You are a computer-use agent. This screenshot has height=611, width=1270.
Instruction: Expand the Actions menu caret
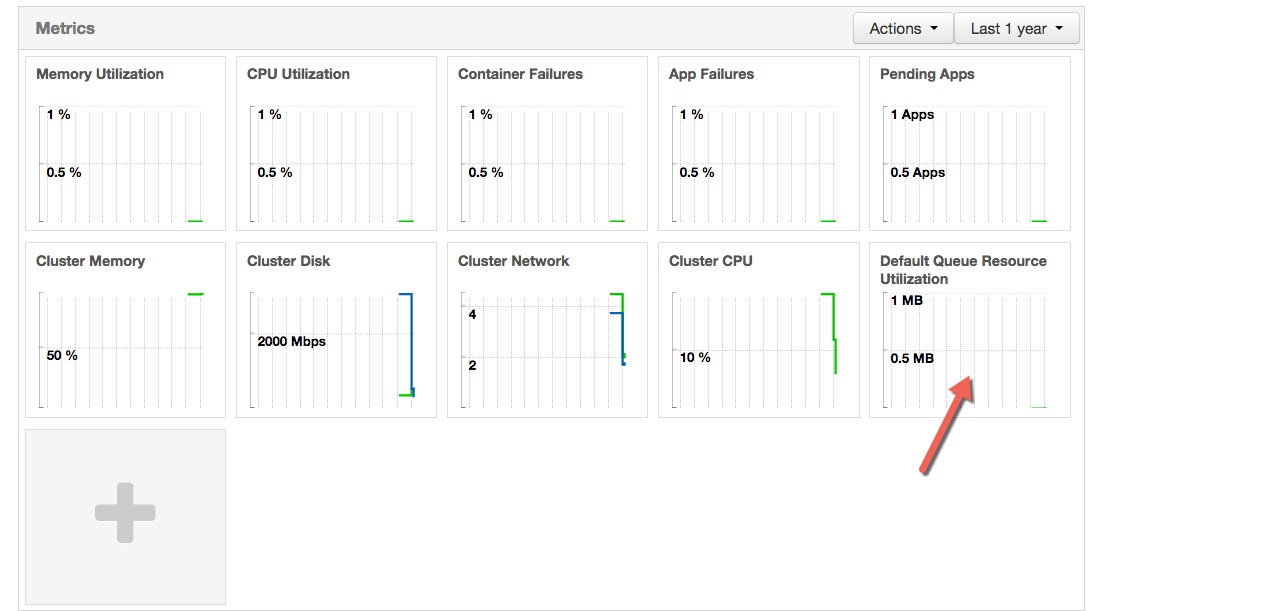click(937, 29)
